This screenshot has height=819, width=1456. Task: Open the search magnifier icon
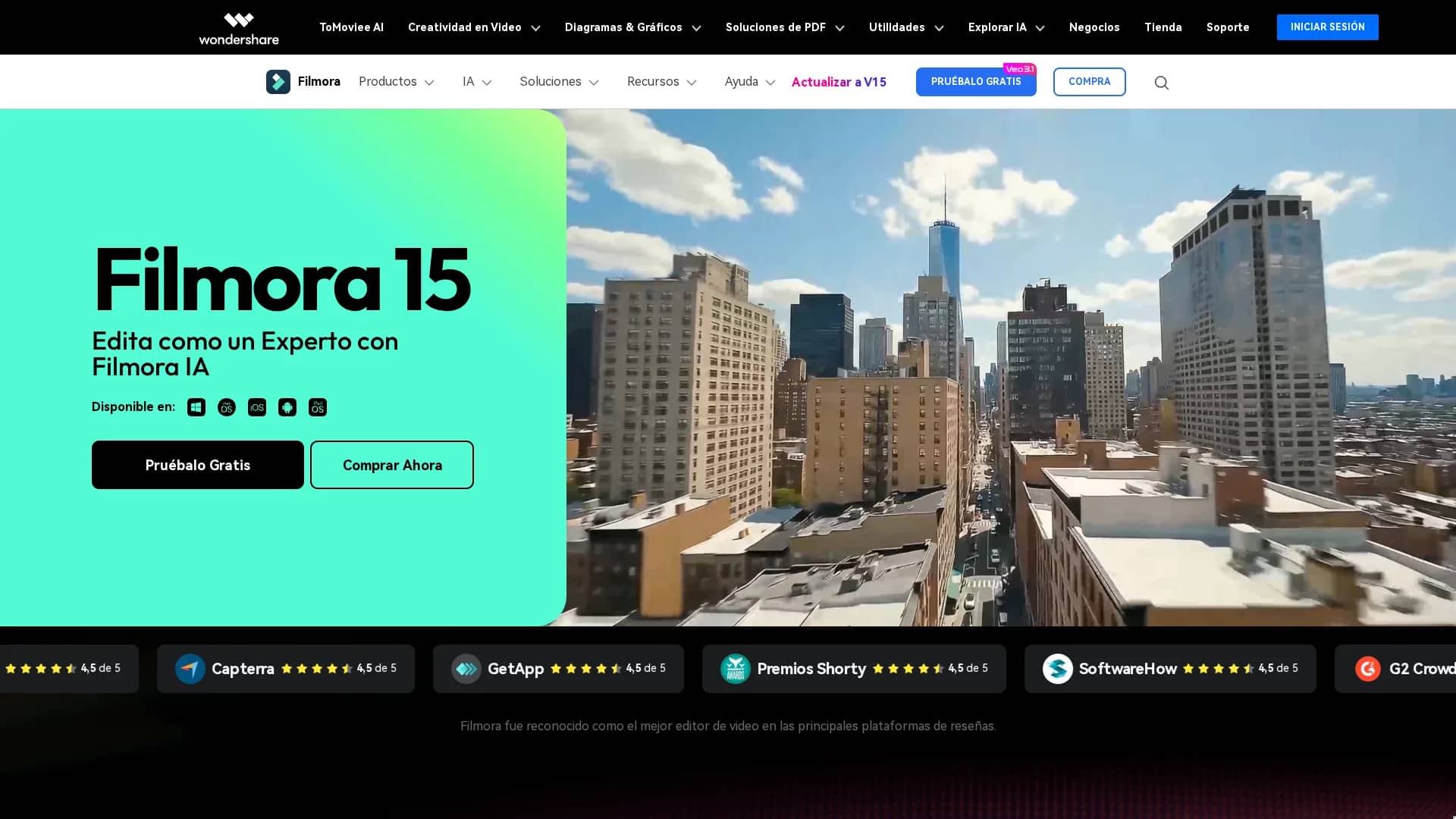(1161, 83)
